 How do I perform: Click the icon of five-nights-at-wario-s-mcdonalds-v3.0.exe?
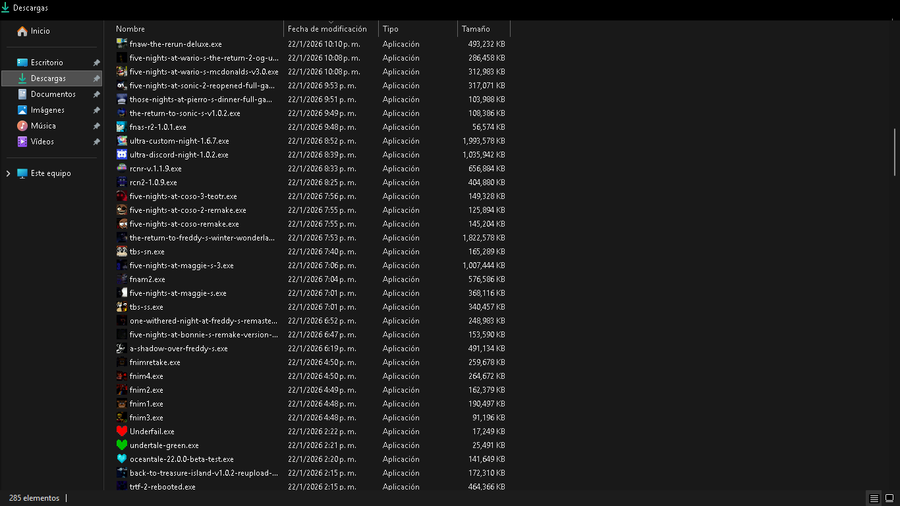tap(122, 72)
